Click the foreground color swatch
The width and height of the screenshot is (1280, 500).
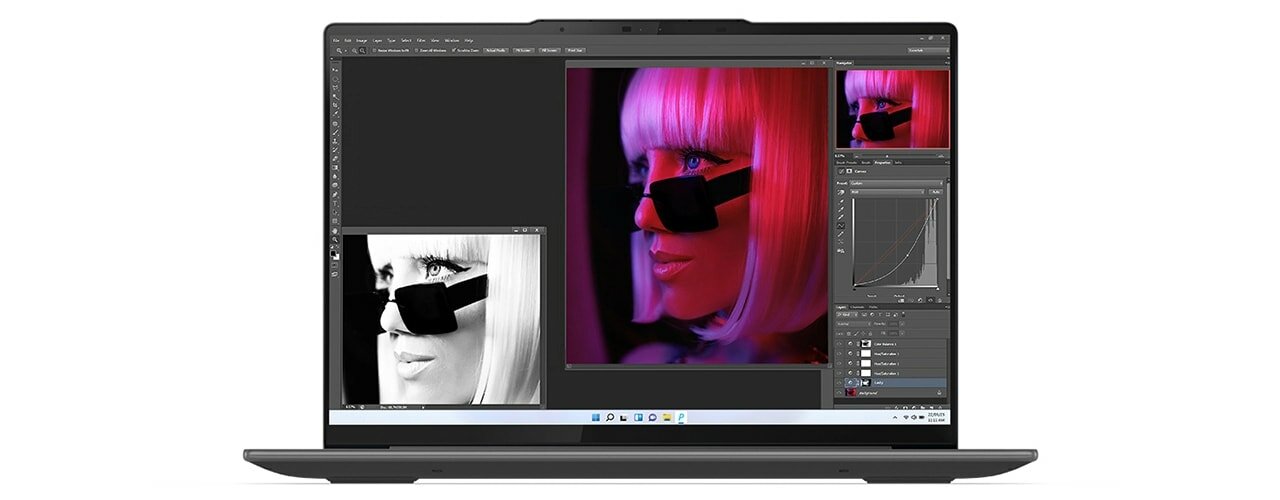pyautogui.click(x=334, y=253)
